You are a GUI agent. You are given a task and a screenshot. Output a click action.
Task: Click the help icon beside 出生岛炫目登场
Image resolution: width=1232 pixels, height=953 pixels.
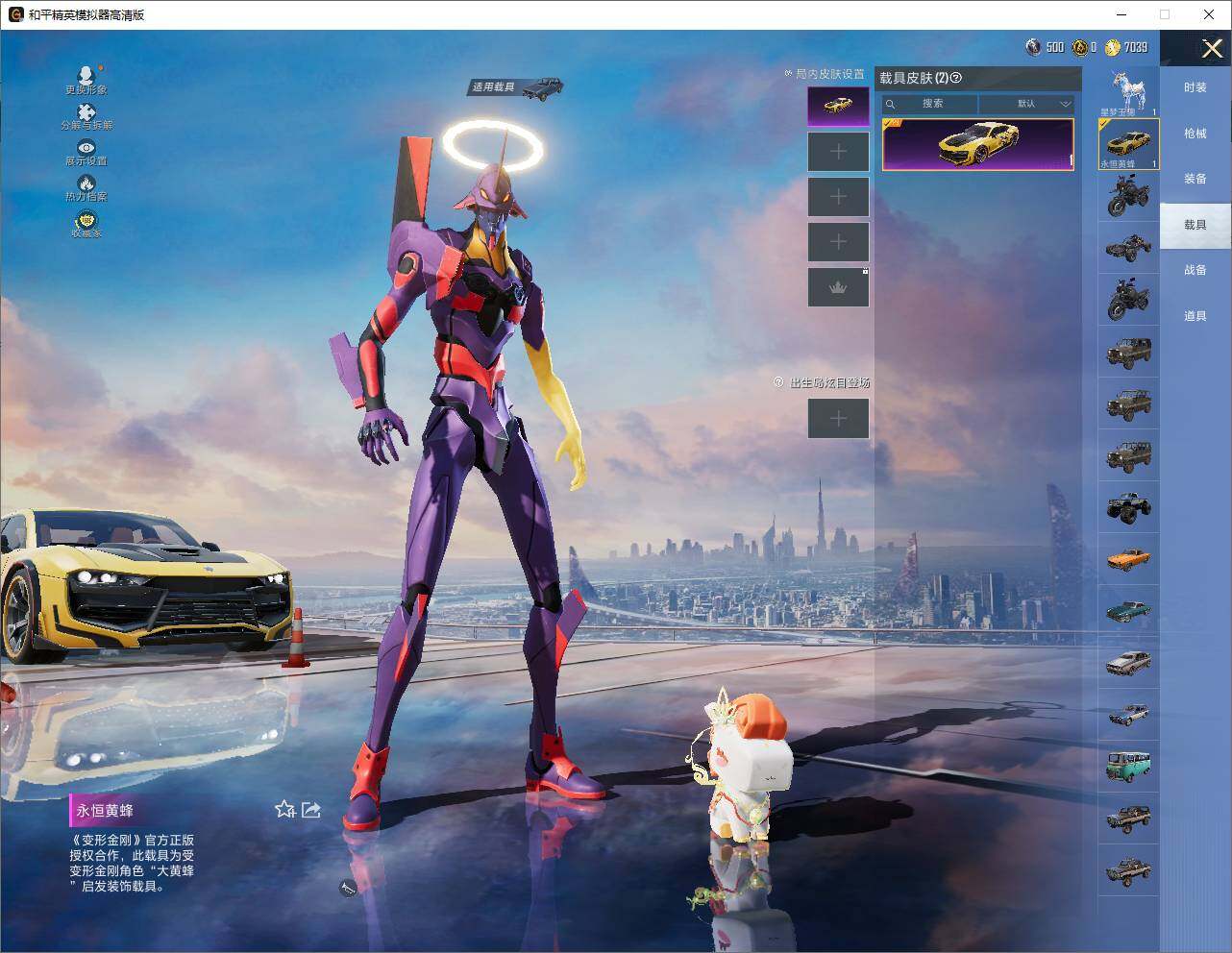click(779, 382)
